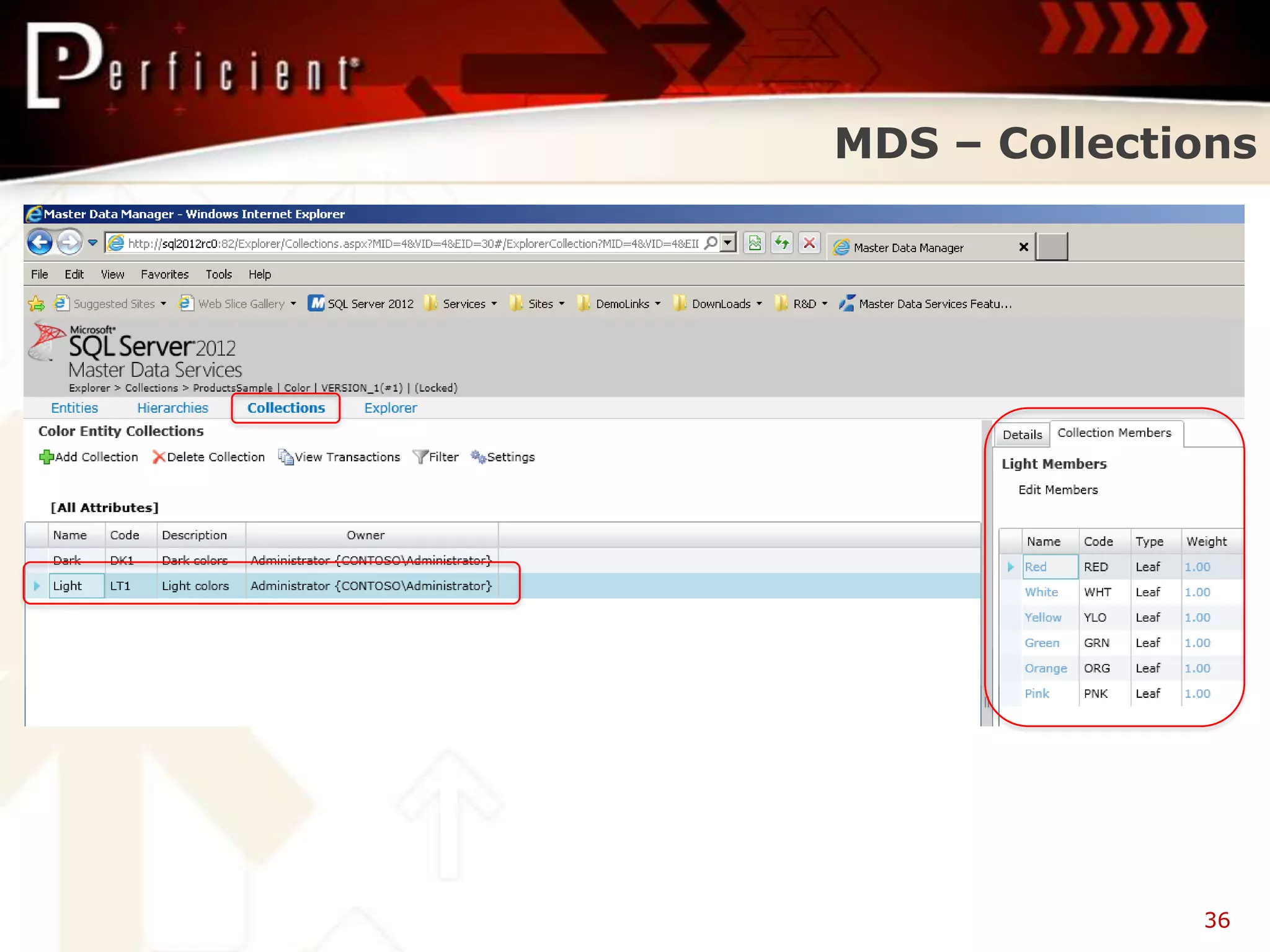Expand the Web Slice Gallery dropdown arrow
The width and height of the screenshot is (1270, 952).
(x=293, y=304)
